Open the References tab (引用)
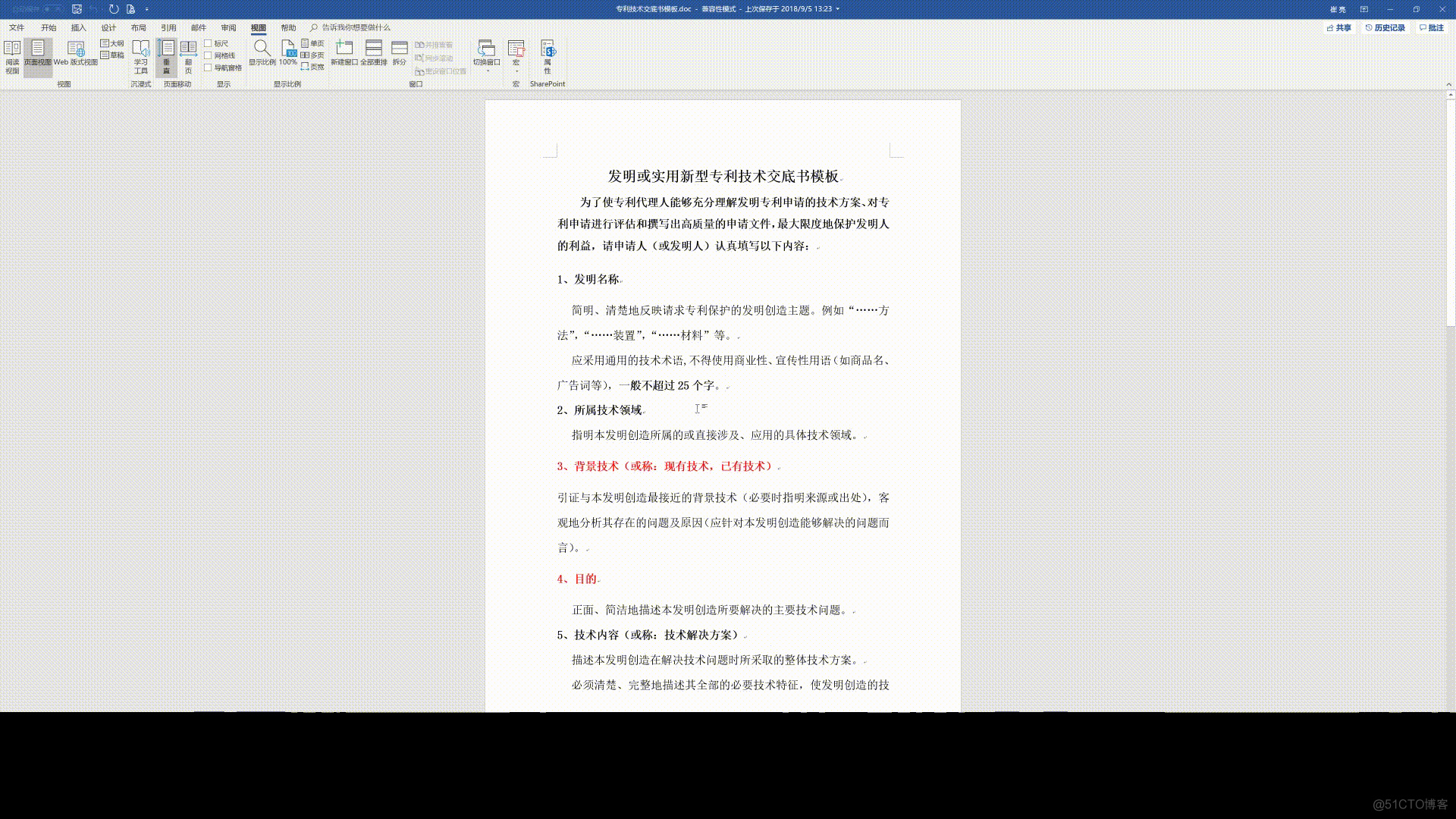Screen dimensions: 1456x819 tap(168, 27)
